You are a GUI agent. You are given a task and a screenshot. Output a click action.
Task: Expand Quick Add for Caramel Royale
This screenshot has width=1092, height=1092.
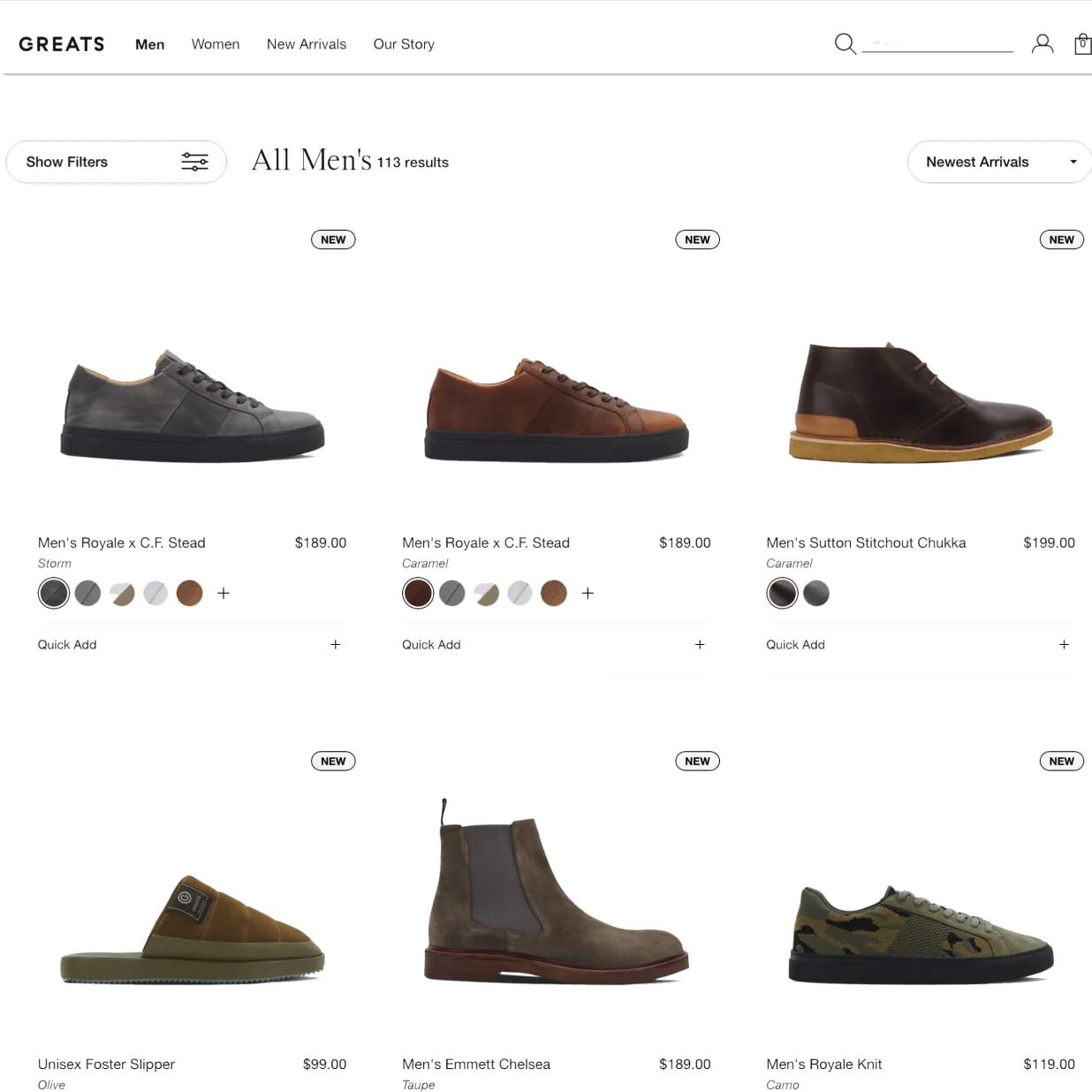(x=700, y=645)
